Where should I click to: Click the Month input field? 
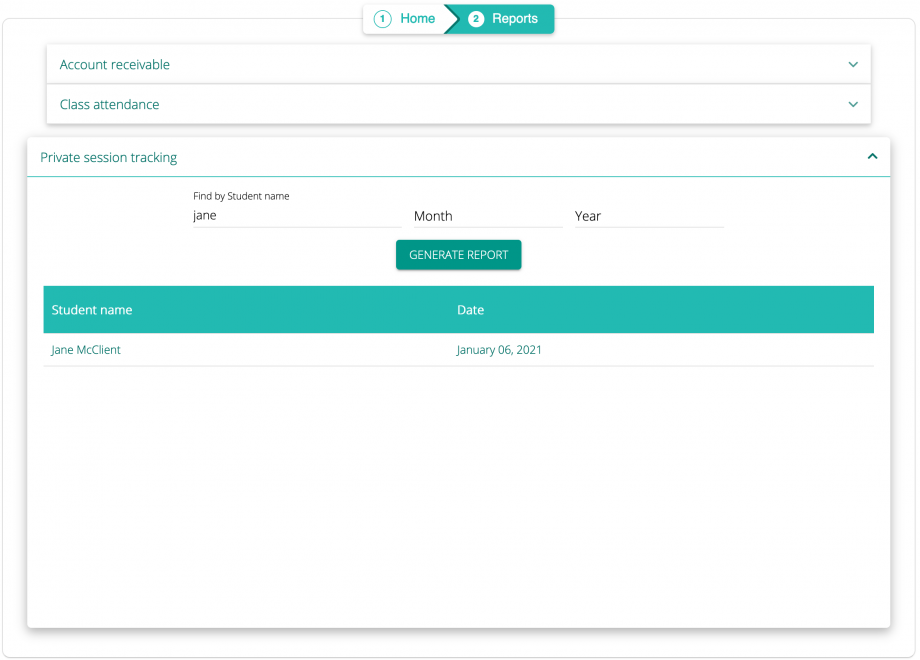point(487,215)
